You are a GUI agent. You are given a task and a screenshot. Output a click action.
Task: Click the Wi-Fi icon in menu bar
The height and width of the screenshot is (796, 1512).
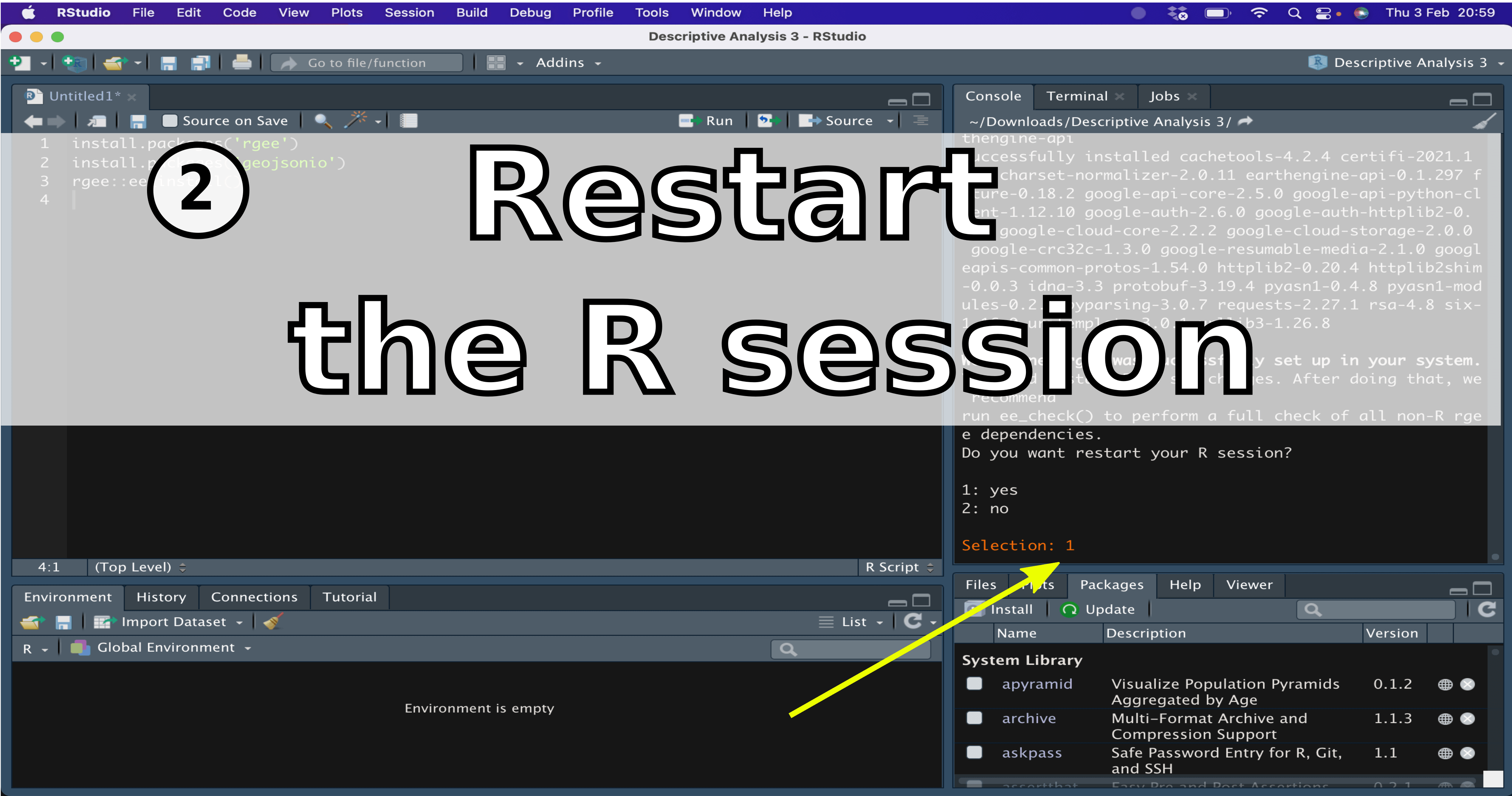[x=1259, y=13]
